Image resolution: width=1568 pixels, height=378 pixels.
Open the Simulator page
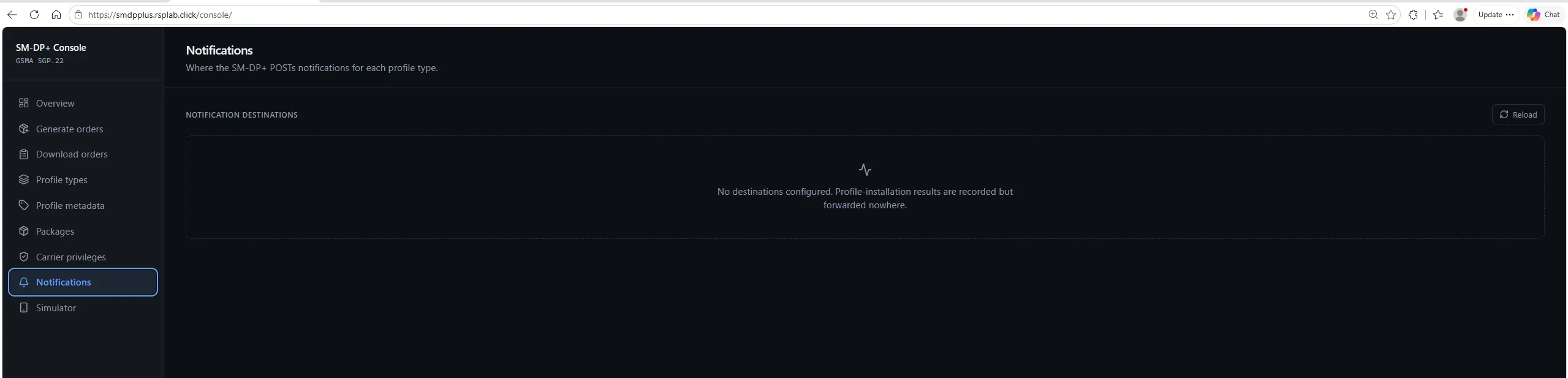point(83,308)
